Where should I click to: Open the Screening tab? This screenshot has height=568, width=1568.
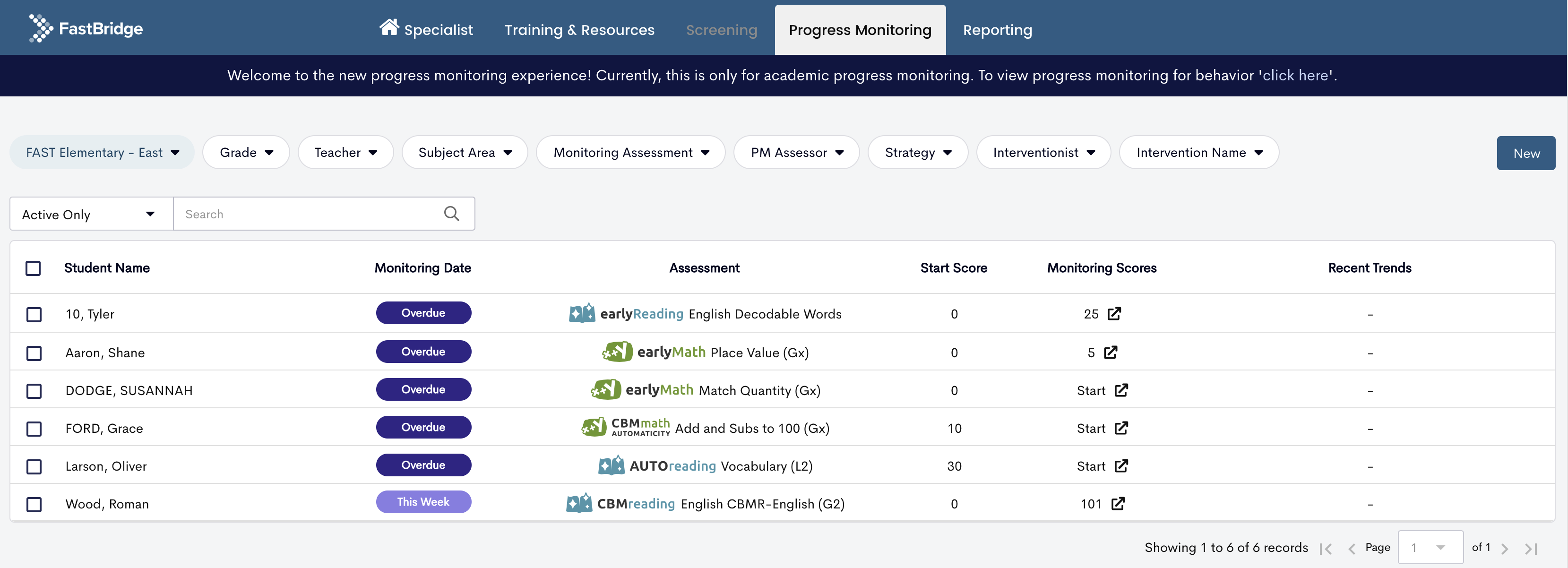[x=722, y=29]
